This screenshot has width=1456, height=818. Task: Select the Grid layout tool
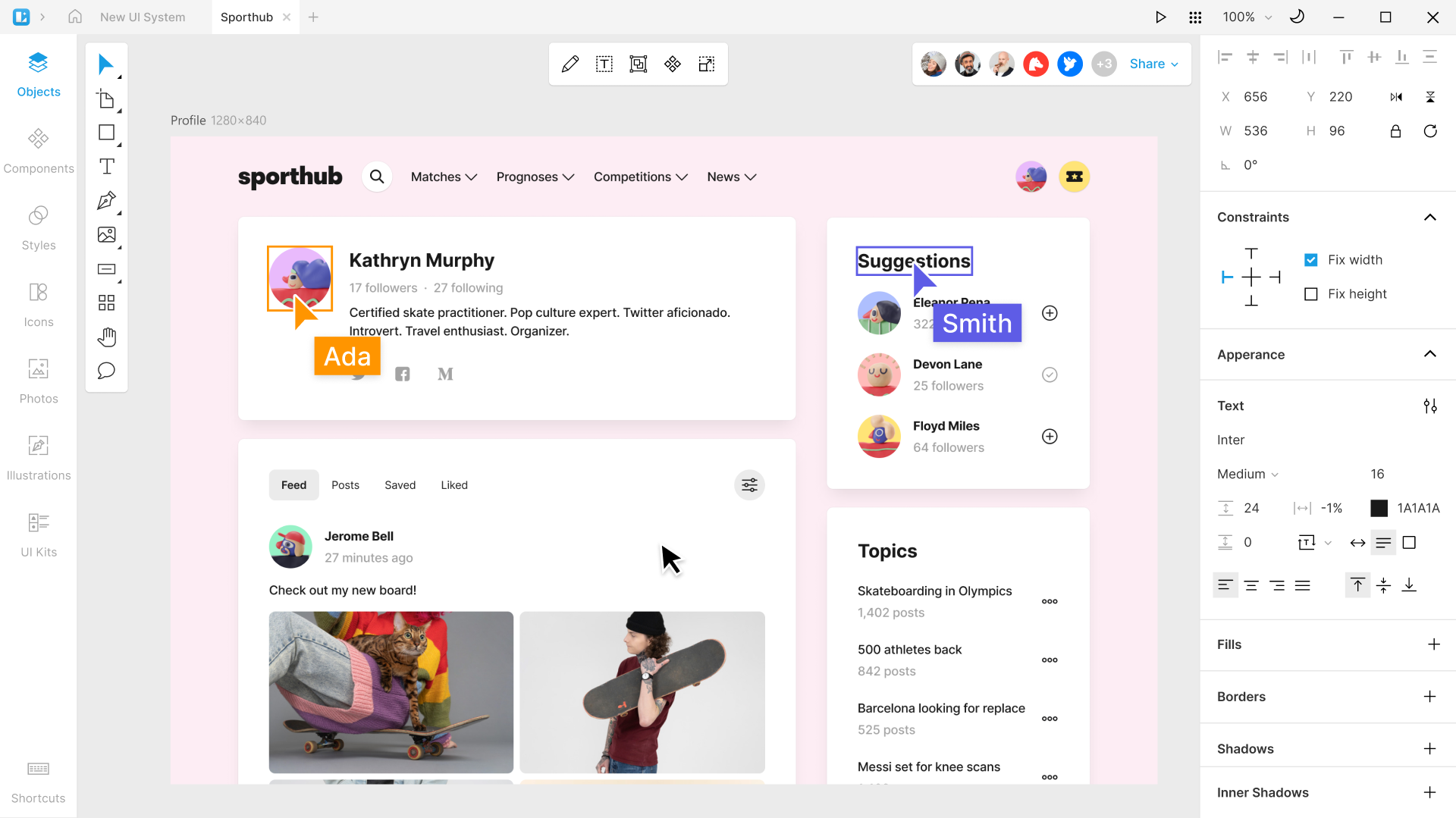pyautogui.click(x=106, y=303)
